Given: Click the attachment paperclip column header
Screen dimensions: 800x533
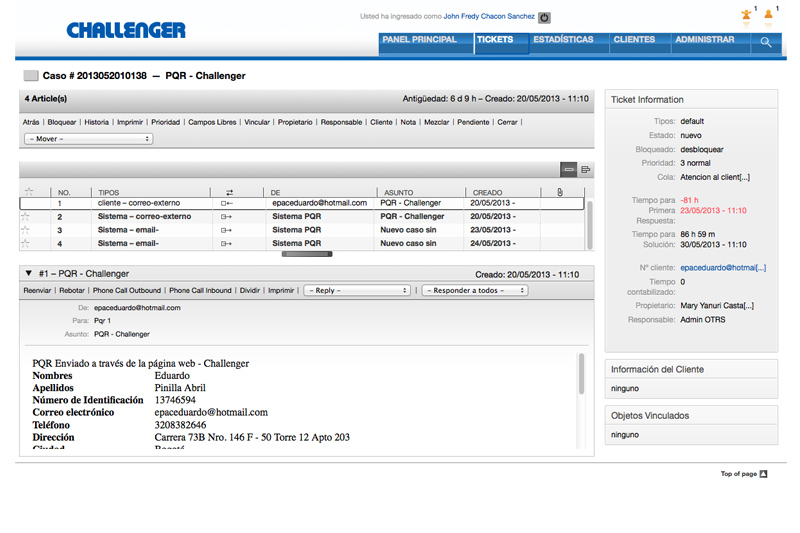Looking at the screenshot, I should (560, 192).
